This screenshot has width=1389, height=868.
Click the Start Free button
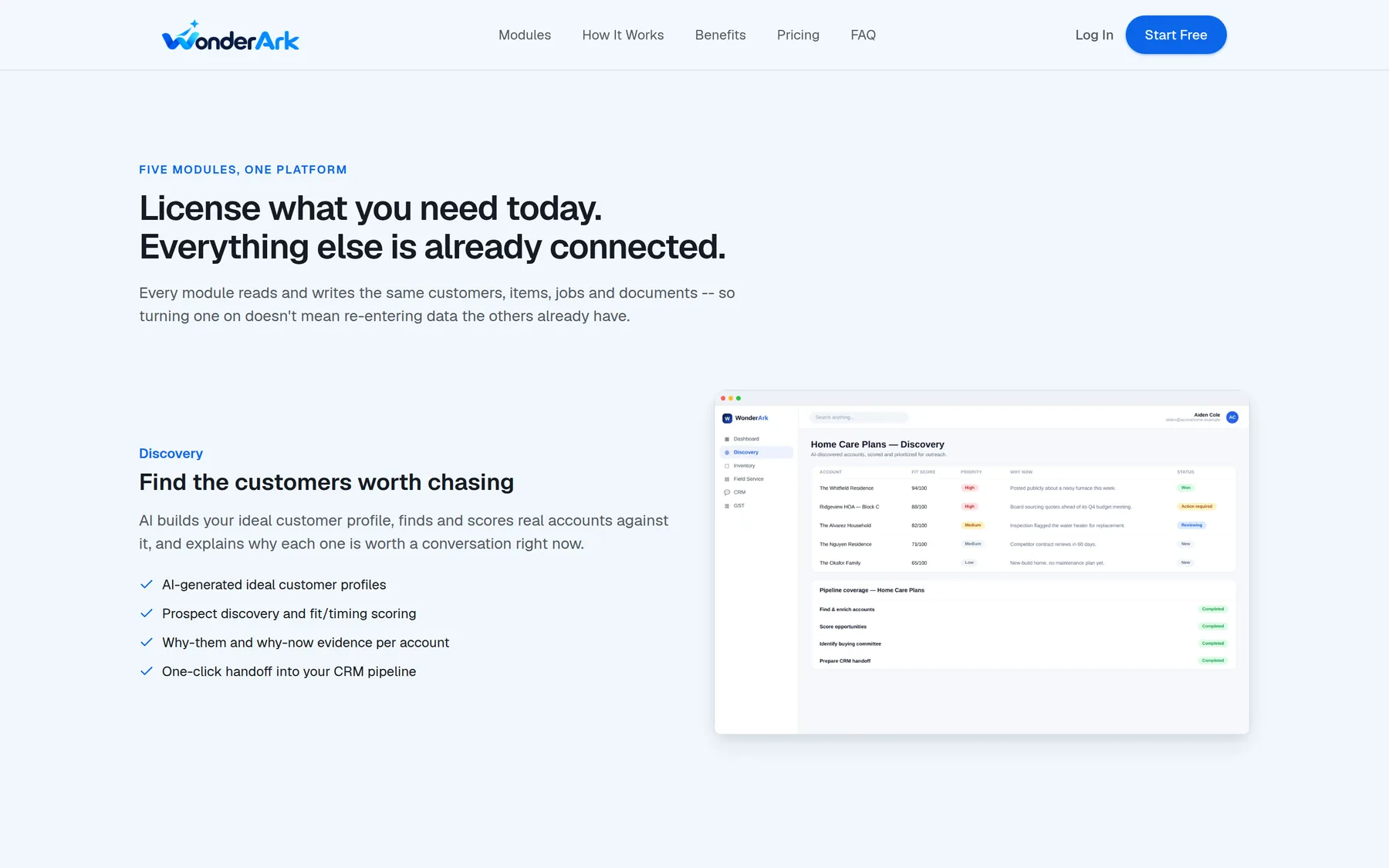coord(1175,35)
